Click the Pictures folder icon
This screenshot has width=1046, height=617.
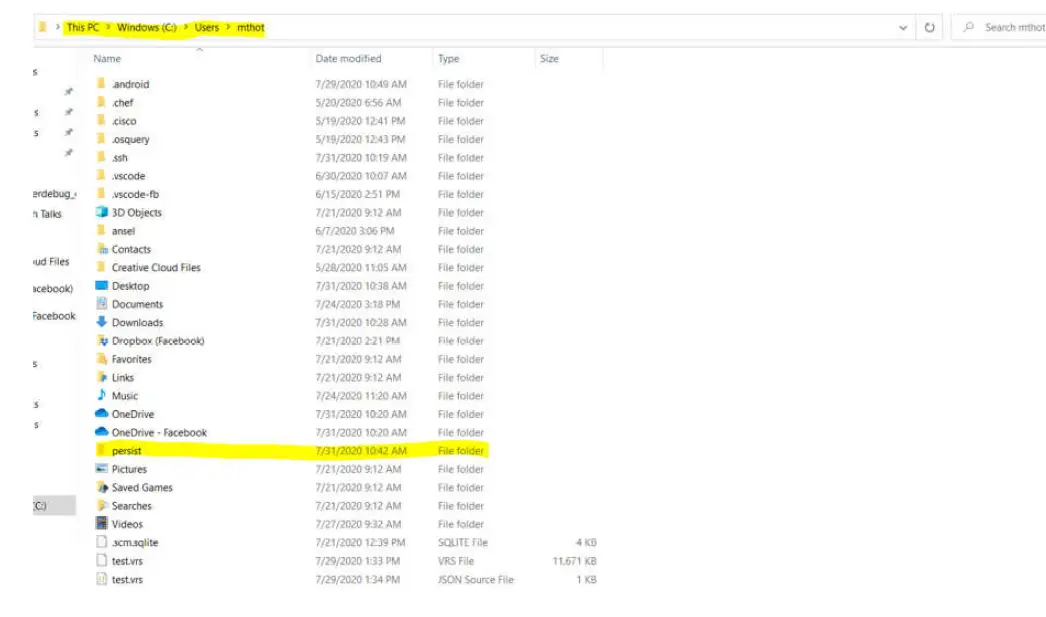pyautogui.click(x=101, y=468)
